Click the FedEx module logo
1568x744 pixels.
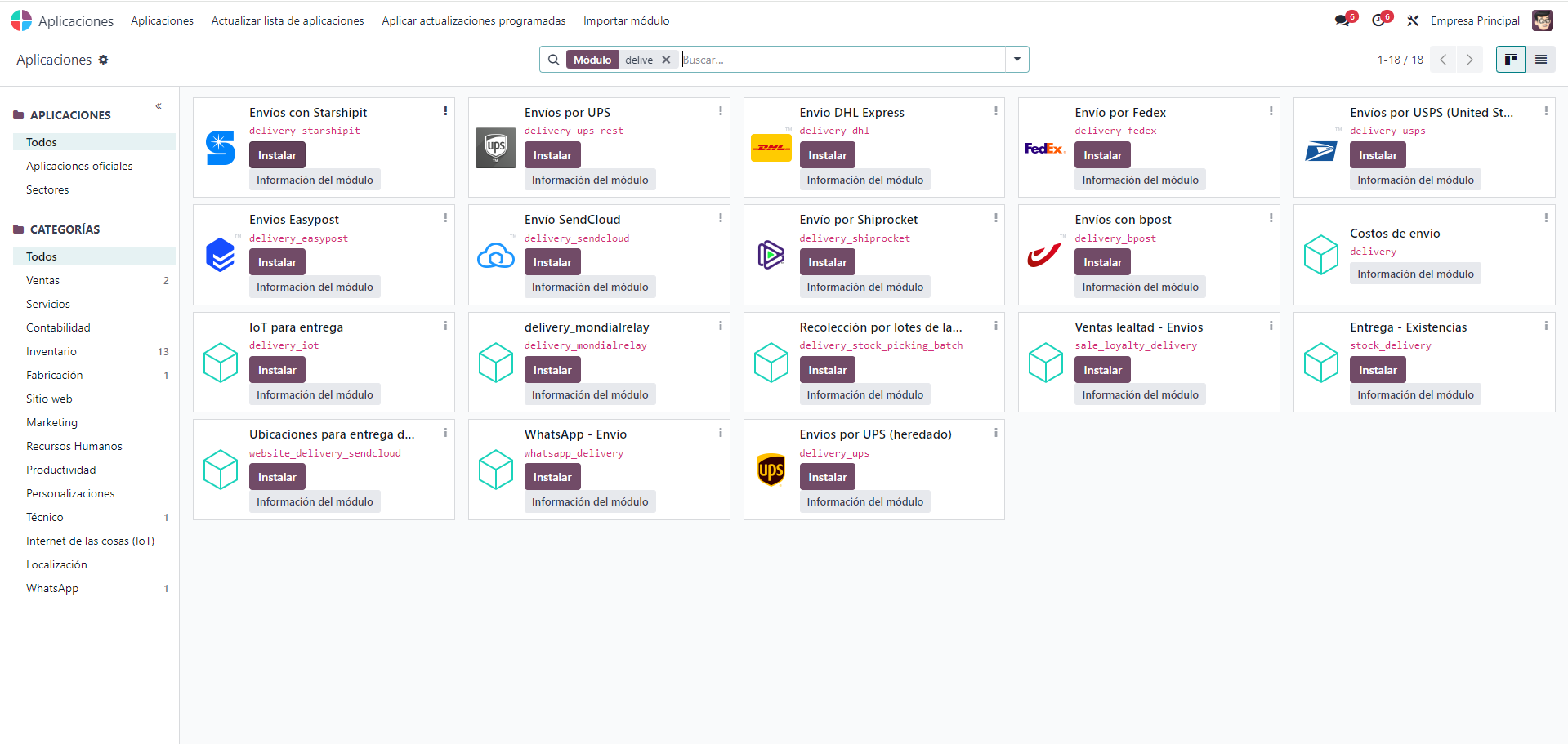point(1045,148)
